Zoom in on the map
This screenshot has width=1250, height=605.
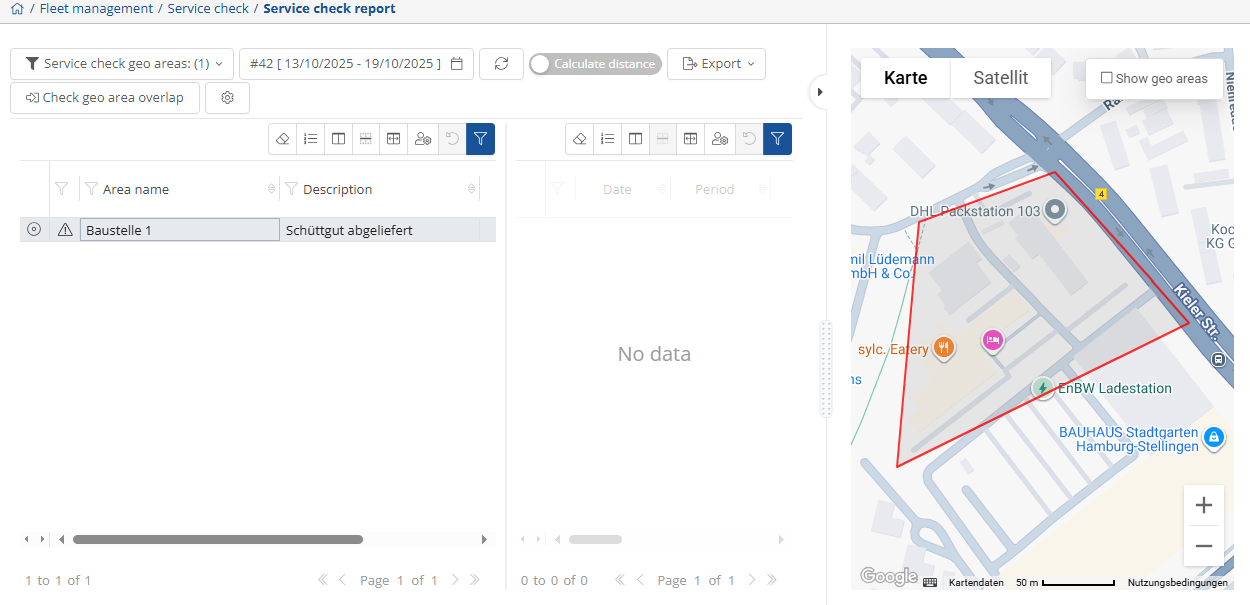[1203, 505]
